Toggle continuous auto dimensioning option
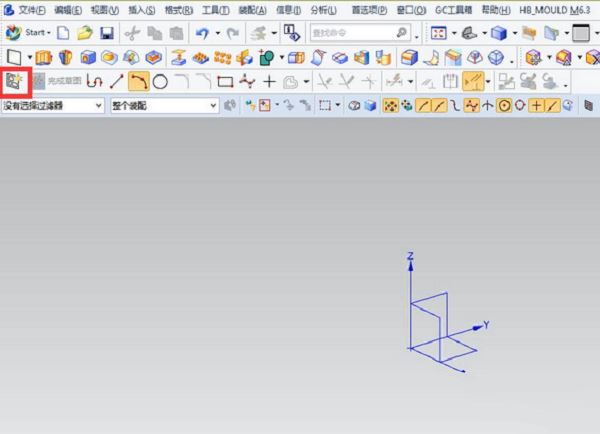The width and height of the screenshot is (600, 434). pos(473,81)
